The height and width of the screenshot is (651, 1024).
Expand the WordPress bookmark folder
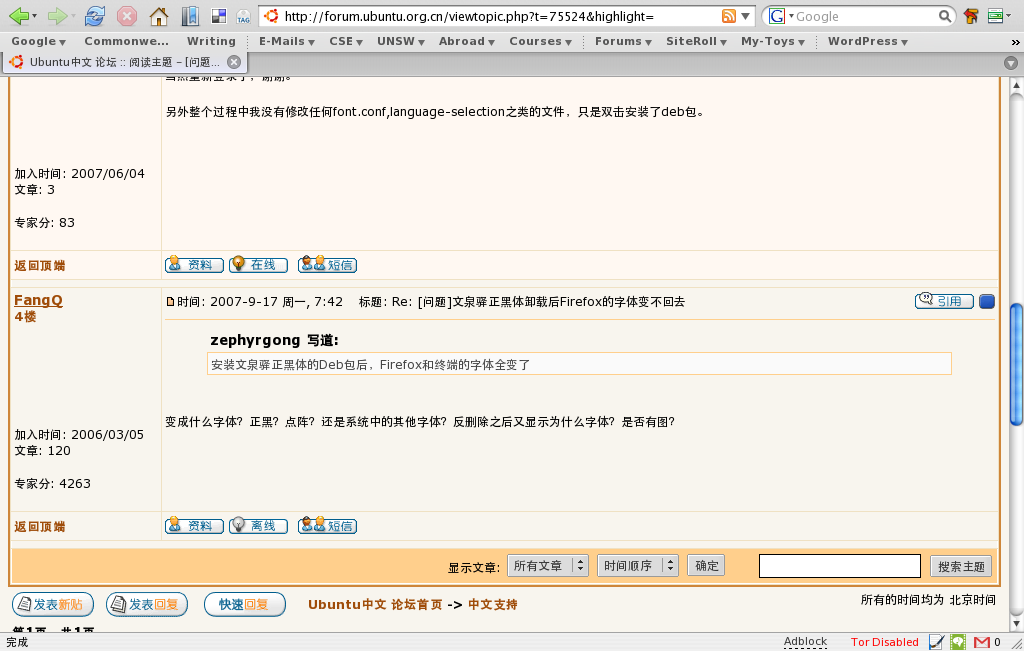[868, 41]
